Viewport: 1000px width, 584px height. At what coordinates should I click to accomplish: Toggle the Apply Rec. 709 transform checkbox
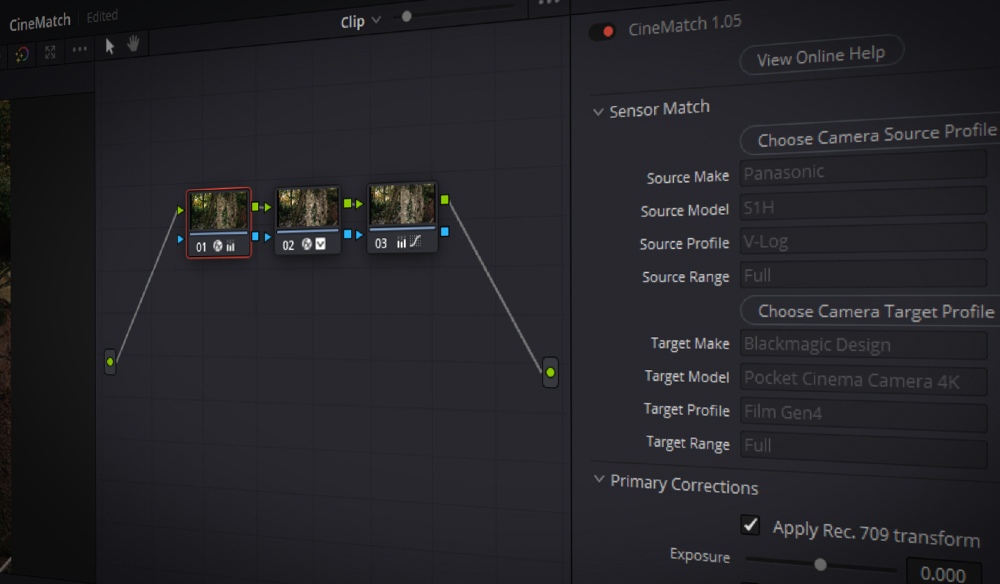(748, 523)
